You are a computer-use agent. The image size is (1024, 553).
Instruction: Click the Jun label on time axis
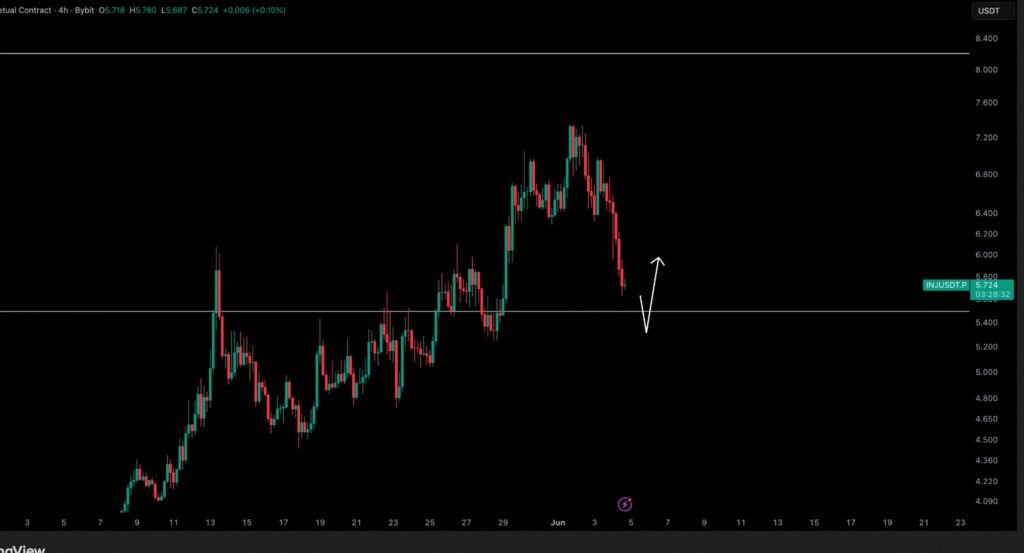(x=558, y=523)
